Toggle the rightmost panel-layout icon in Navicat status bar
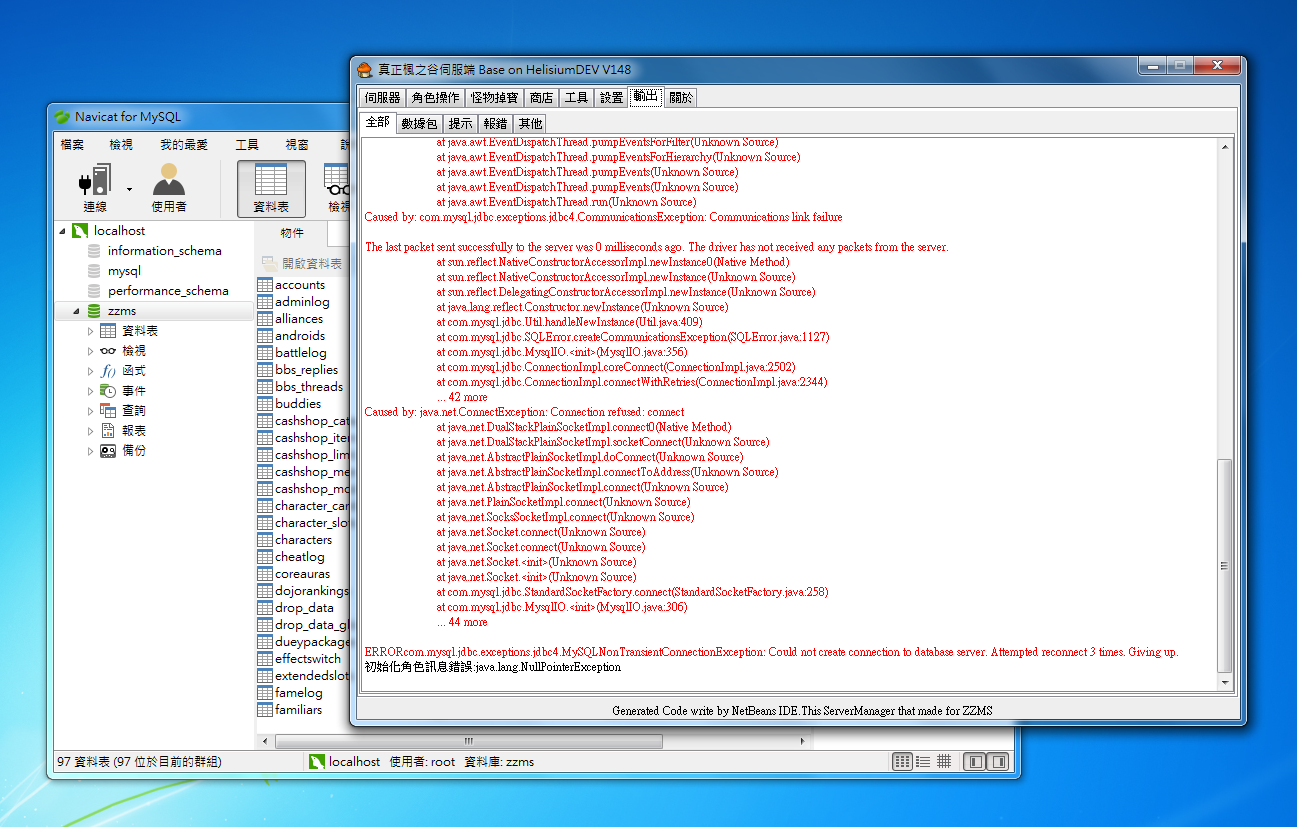This screenshot has width=1297, height=827. click(997, 762)
